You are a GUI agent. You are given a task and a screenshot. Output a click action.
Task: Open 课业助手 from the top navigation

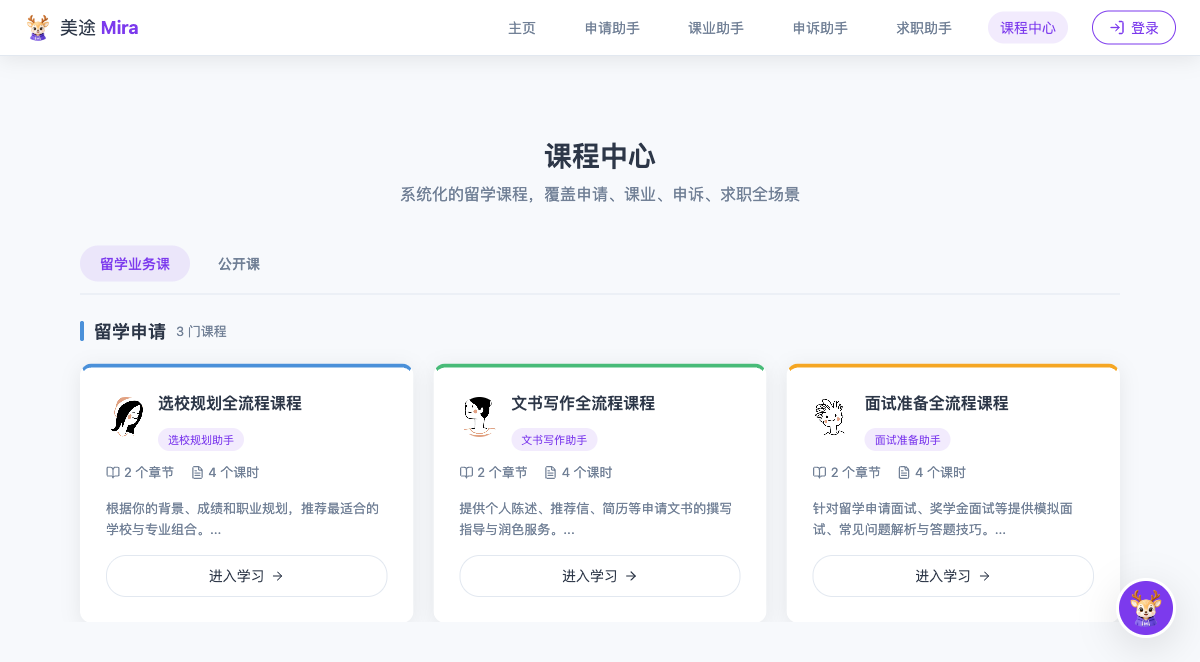(x=716, y=28)
